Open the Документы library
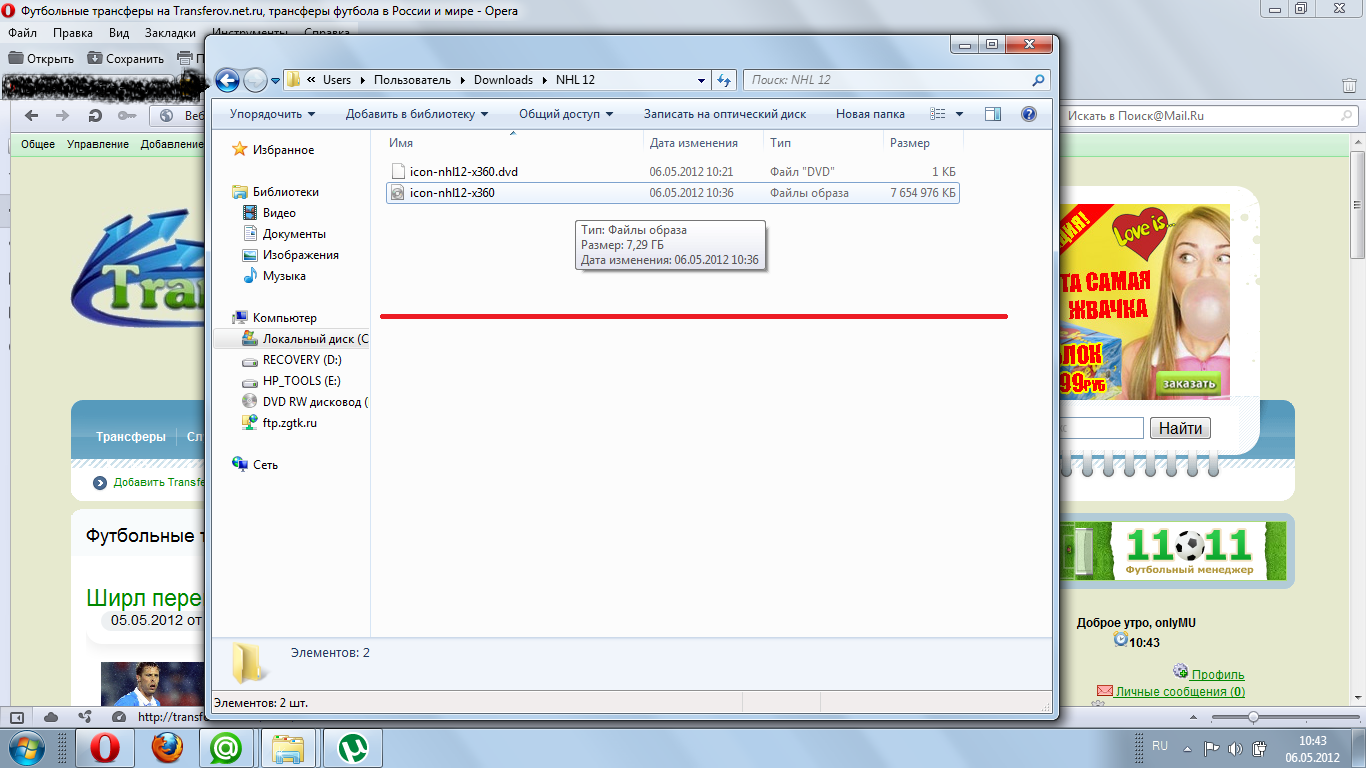The height and width of the screenshot is (768, 1366). pos(294,234)
